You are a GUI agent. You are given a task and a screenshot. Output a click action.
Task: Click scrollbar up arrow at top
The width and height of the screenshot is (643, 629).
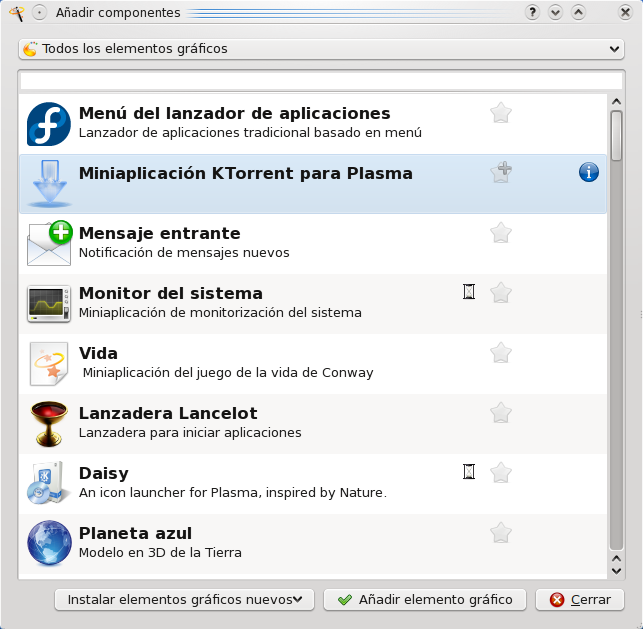pos(616,101)
